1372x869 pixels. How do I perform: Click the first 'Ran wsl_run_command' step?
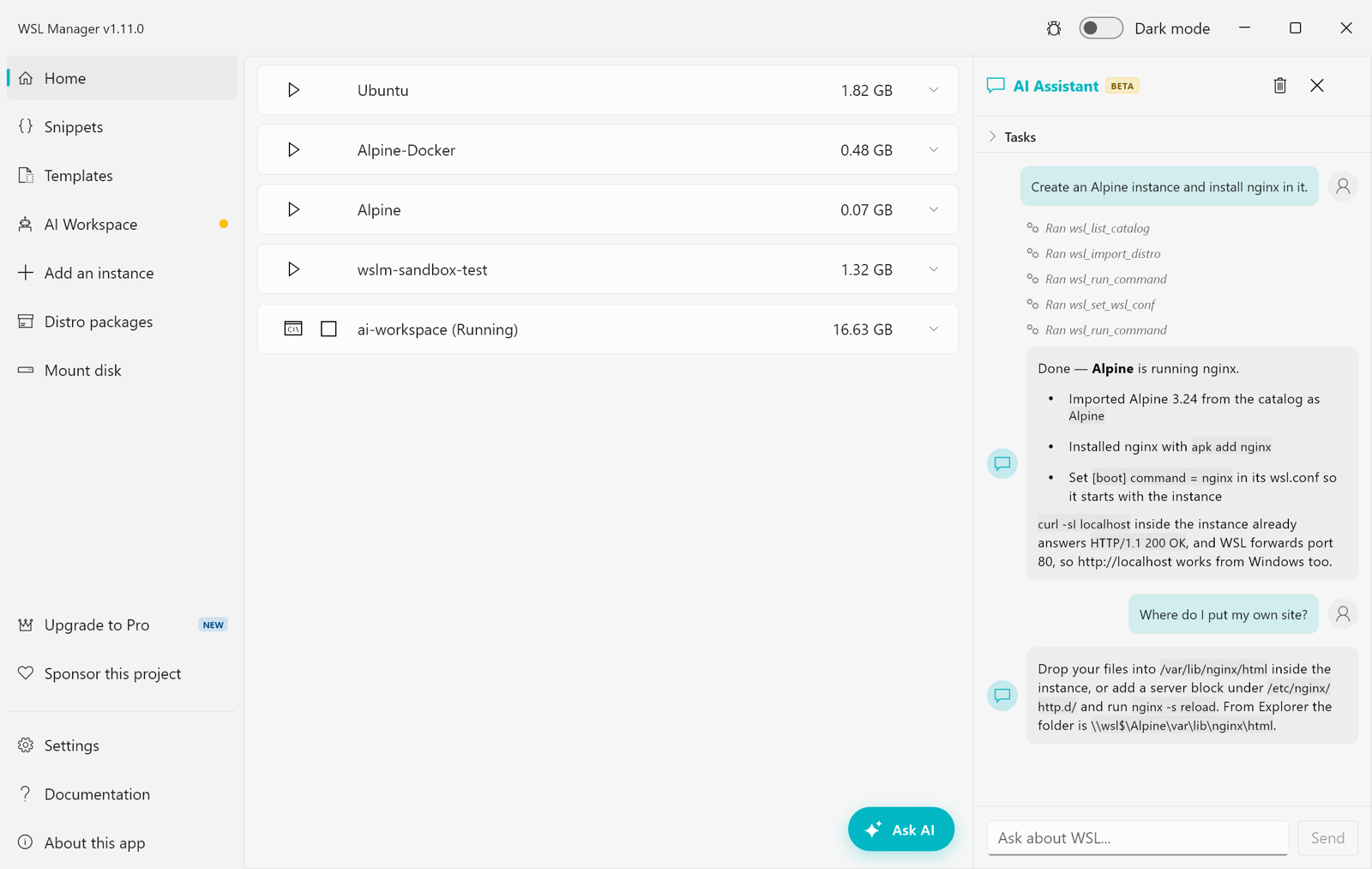(1097, 279)
